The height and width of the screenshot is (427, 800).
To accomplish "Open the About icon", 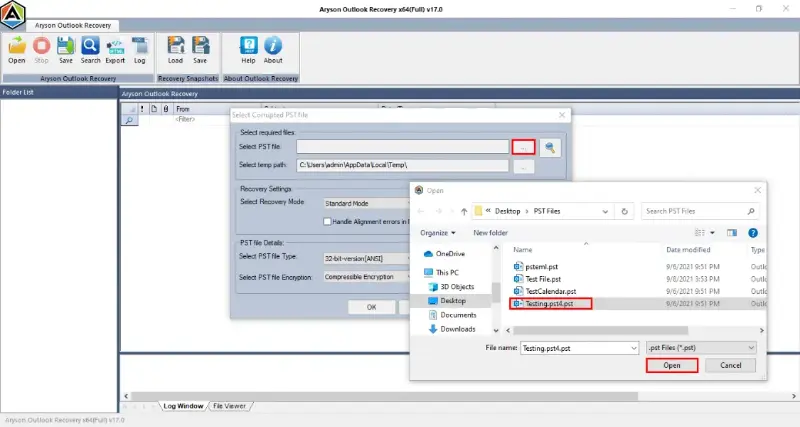I will [273, 50].
